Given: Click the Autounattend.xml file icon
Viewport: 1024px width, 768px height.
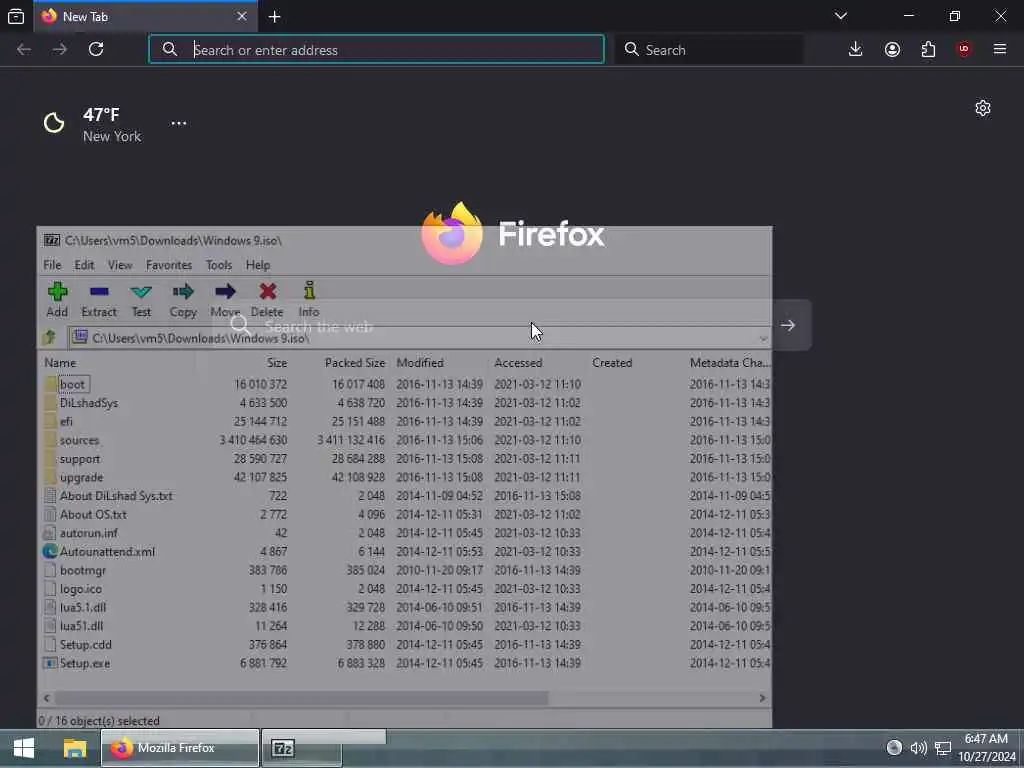Looking at the screenshot, I should point(50,551).
